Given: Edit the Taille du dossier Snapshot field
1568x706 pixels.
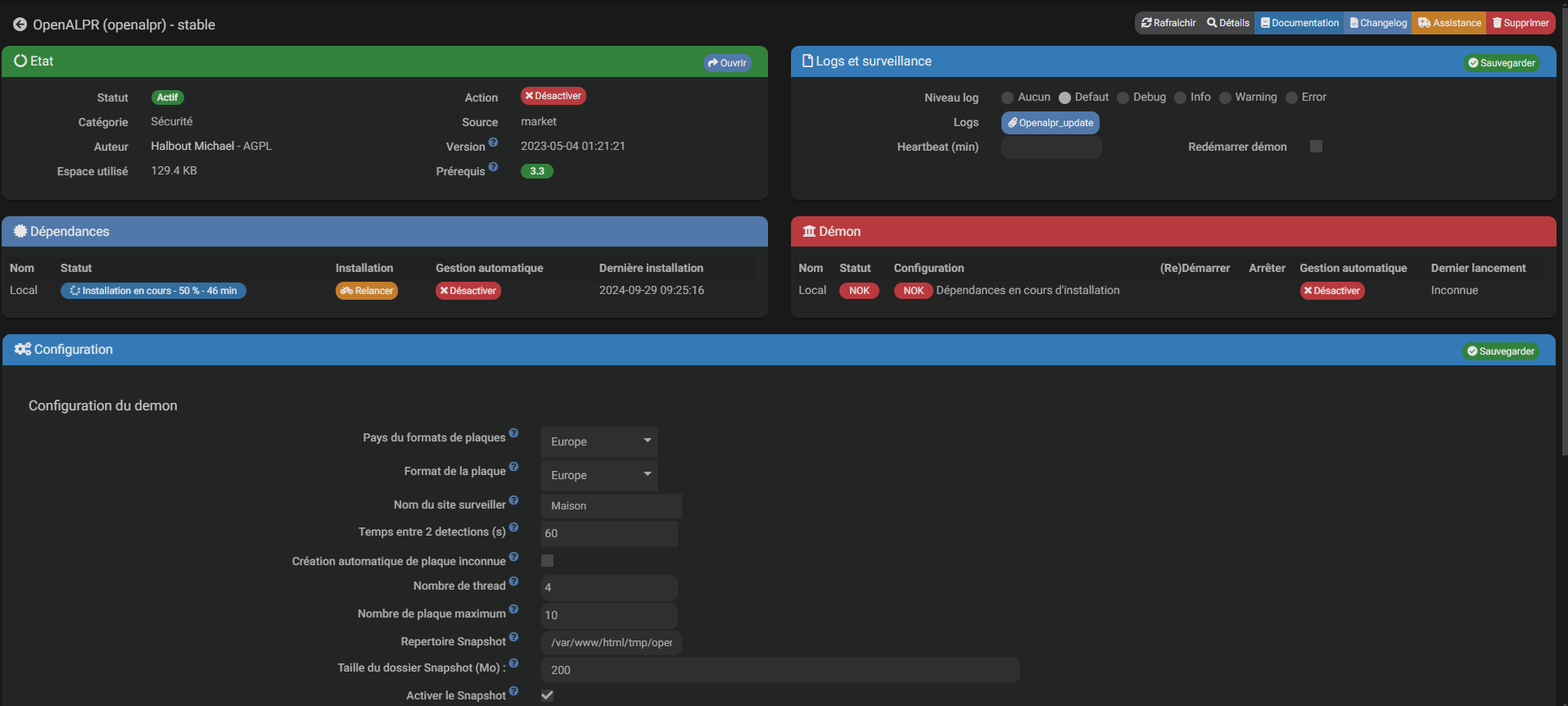Looking at the screenshot, I should [780, 670].
